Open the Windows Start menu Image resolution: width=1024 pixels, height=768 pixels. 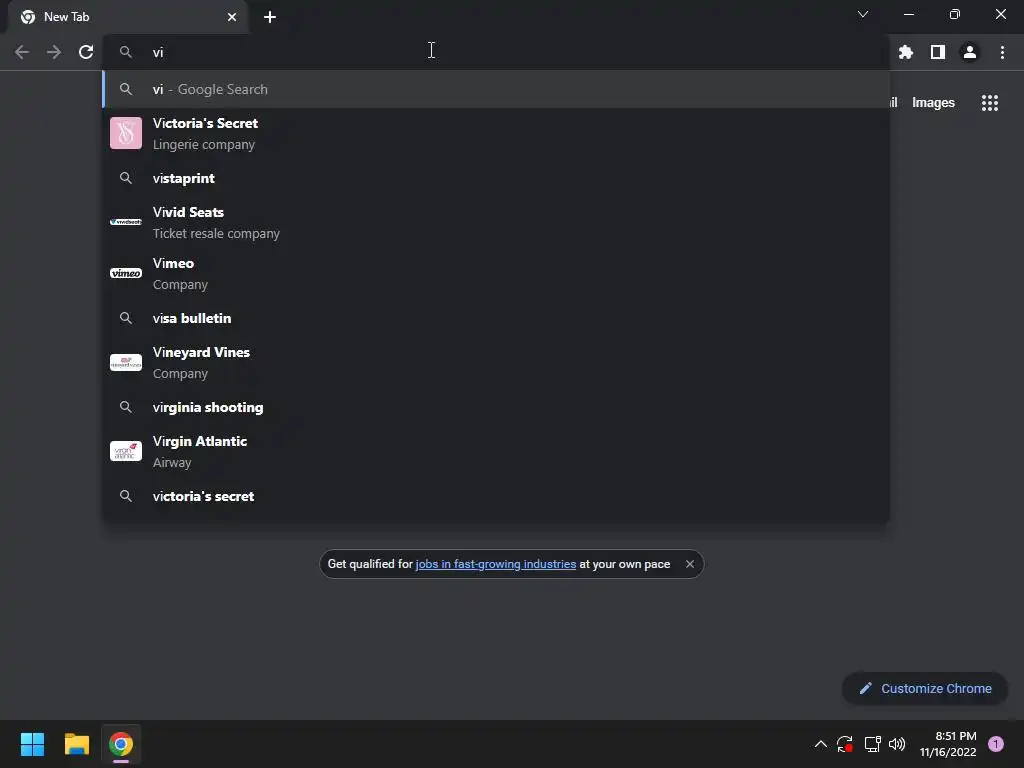pyautogui.click(x=32, y=744)
